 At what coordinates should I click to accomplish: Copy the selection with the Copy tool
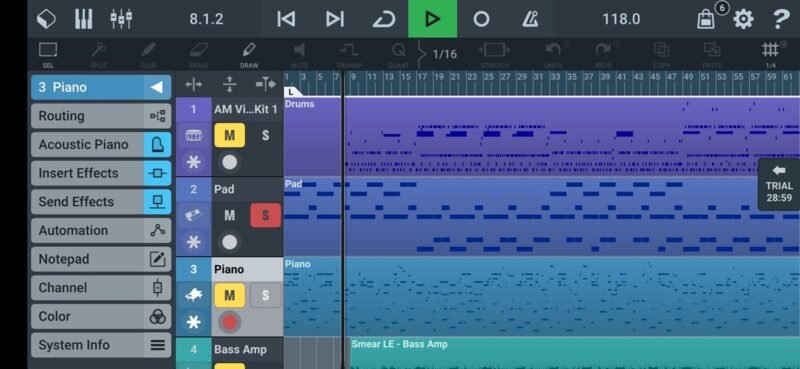(x=662, y=55)
